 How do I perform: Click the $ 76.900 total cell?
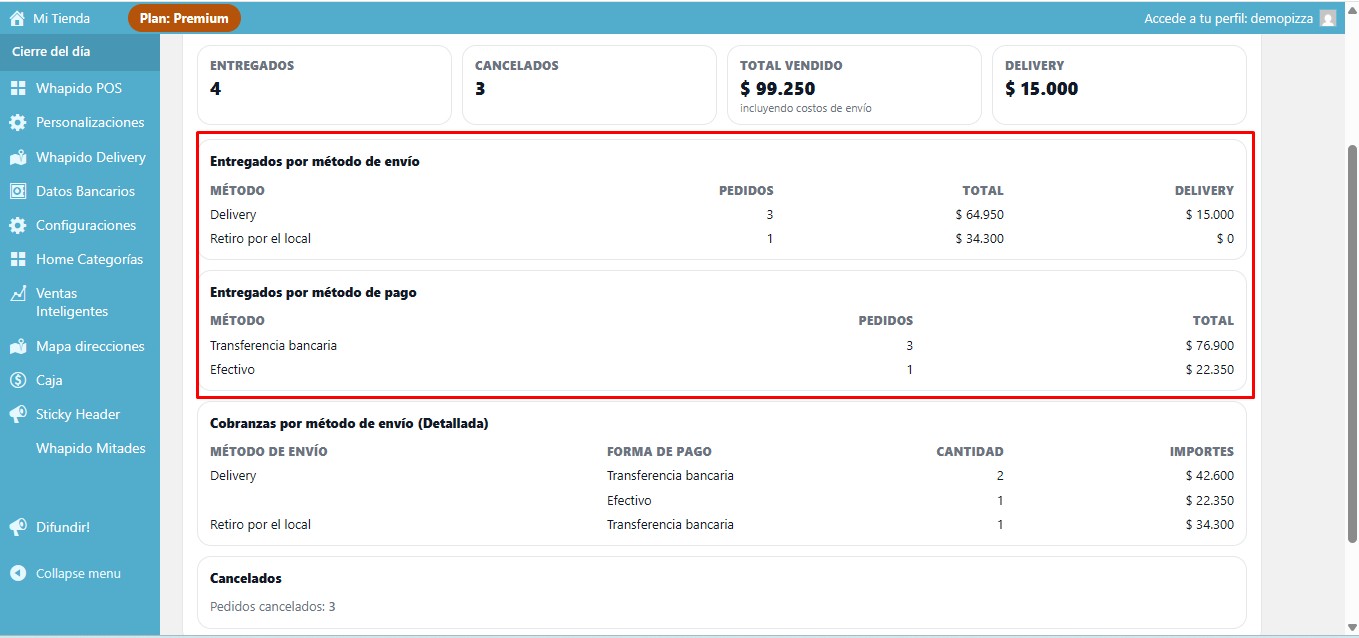click(x=1209, y=345)
